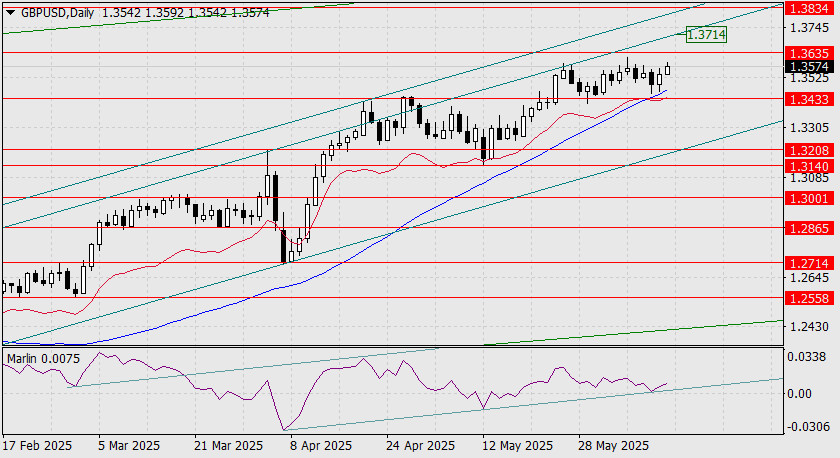Select the 1.3001 red level label
The height and width of the screenshot is (458, 840).
(809, 198)
